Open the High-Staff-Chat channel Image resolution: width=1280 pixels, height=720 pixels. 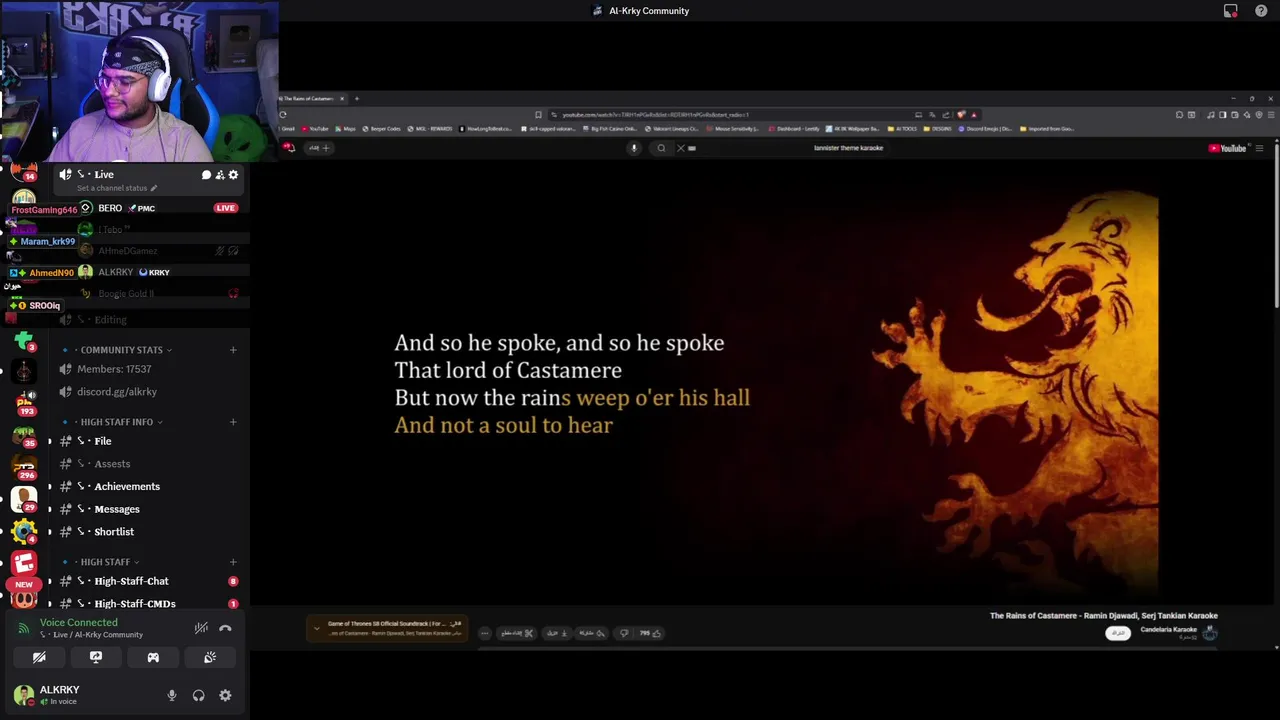coord(131,581)
